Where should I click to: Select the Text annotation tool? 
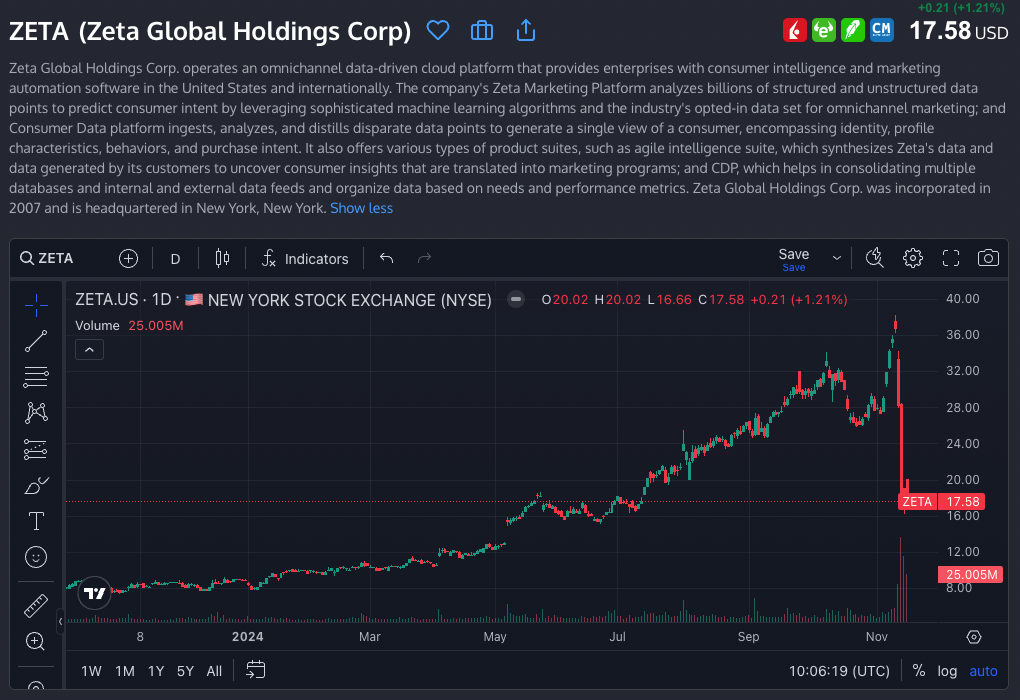click(36, 521)
